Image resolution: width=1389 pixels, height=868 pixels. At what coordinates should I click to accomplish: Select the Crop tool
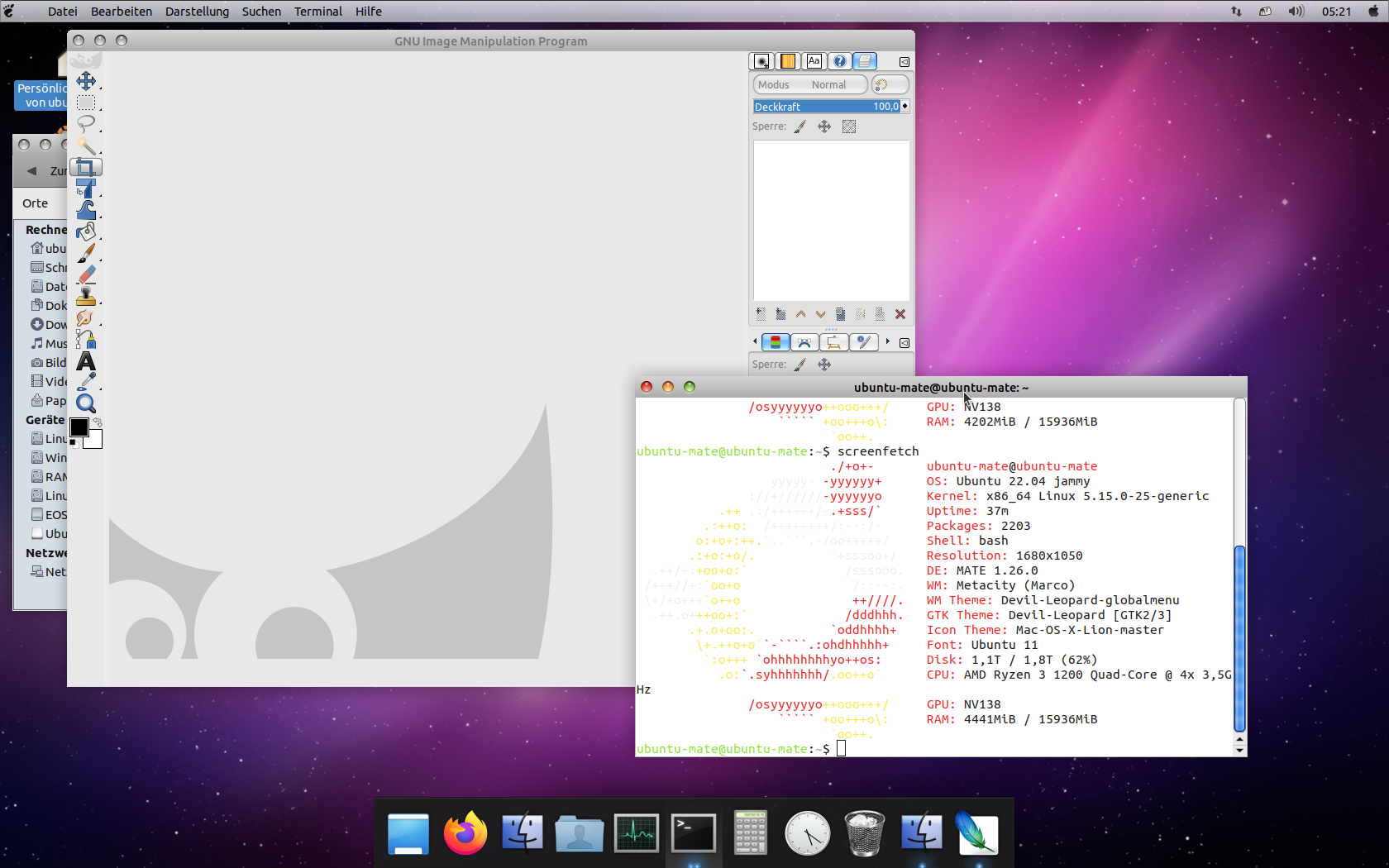click(86, 168)
